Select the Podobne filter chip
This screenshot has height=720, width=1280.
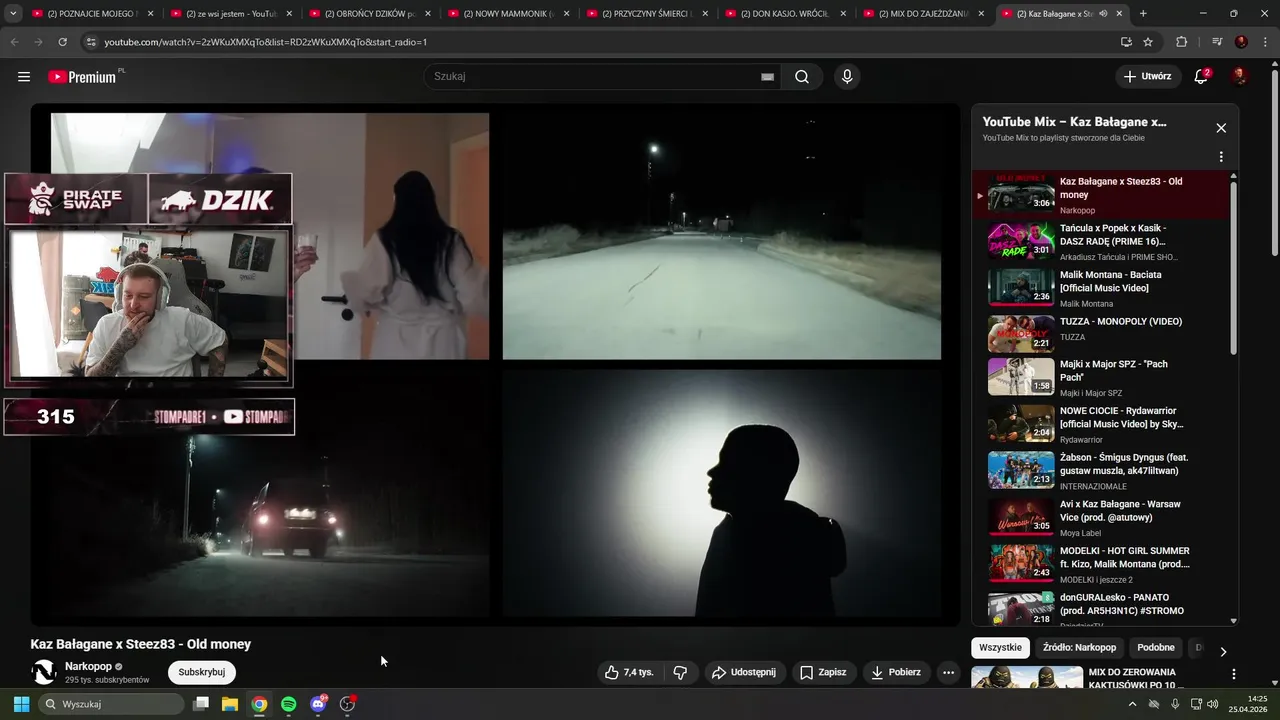point(1156,648)
